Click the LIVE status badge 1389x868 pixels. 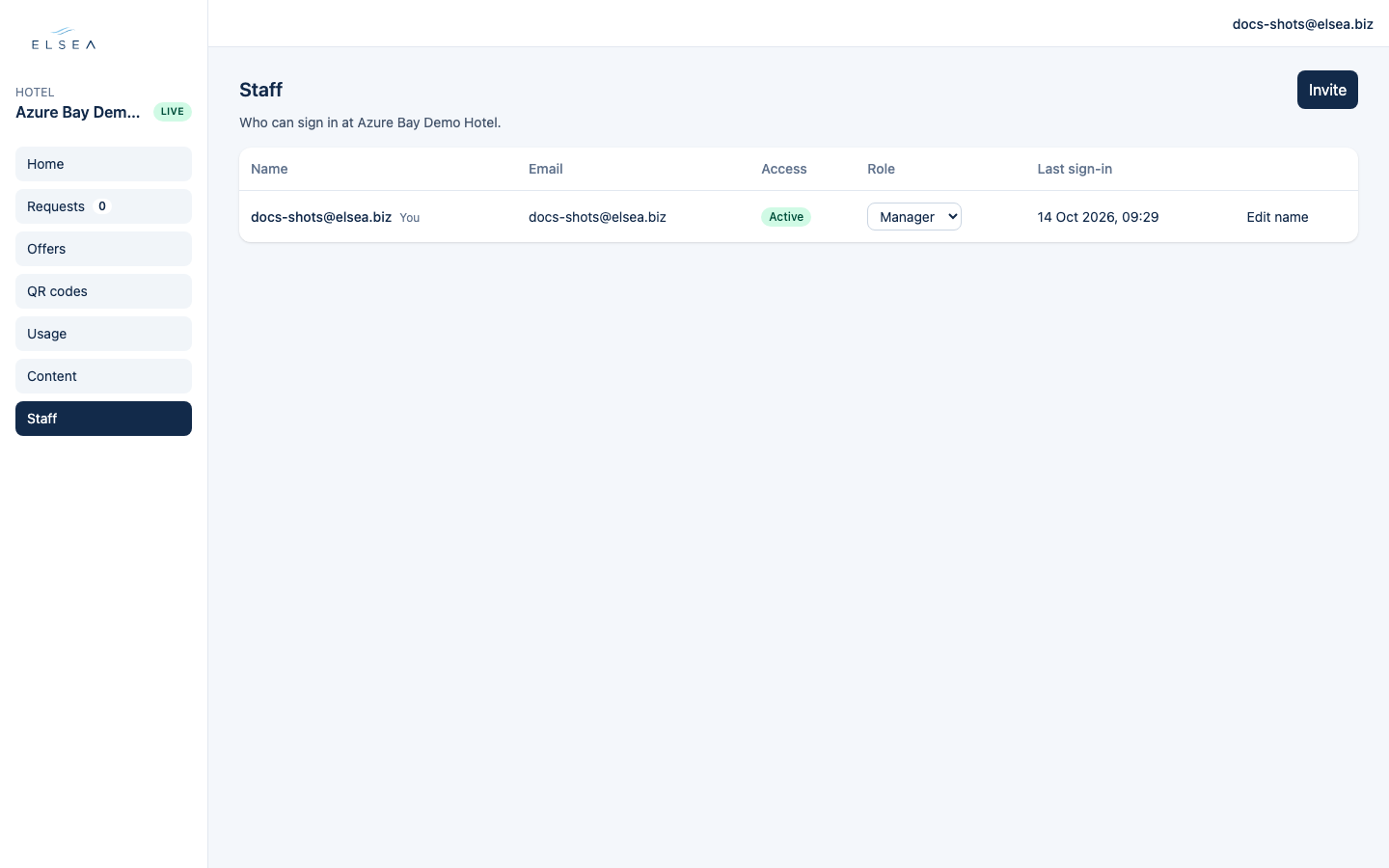173,112
